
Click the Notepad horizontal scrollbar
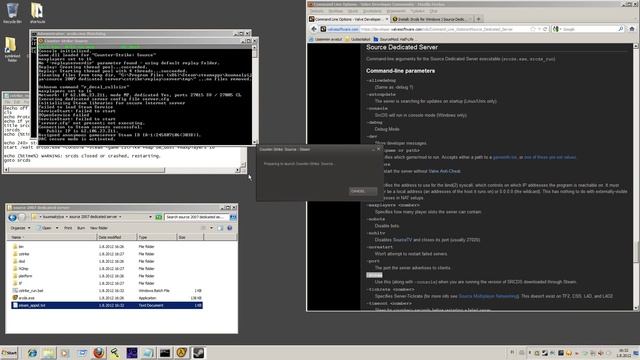pos(121,170)
